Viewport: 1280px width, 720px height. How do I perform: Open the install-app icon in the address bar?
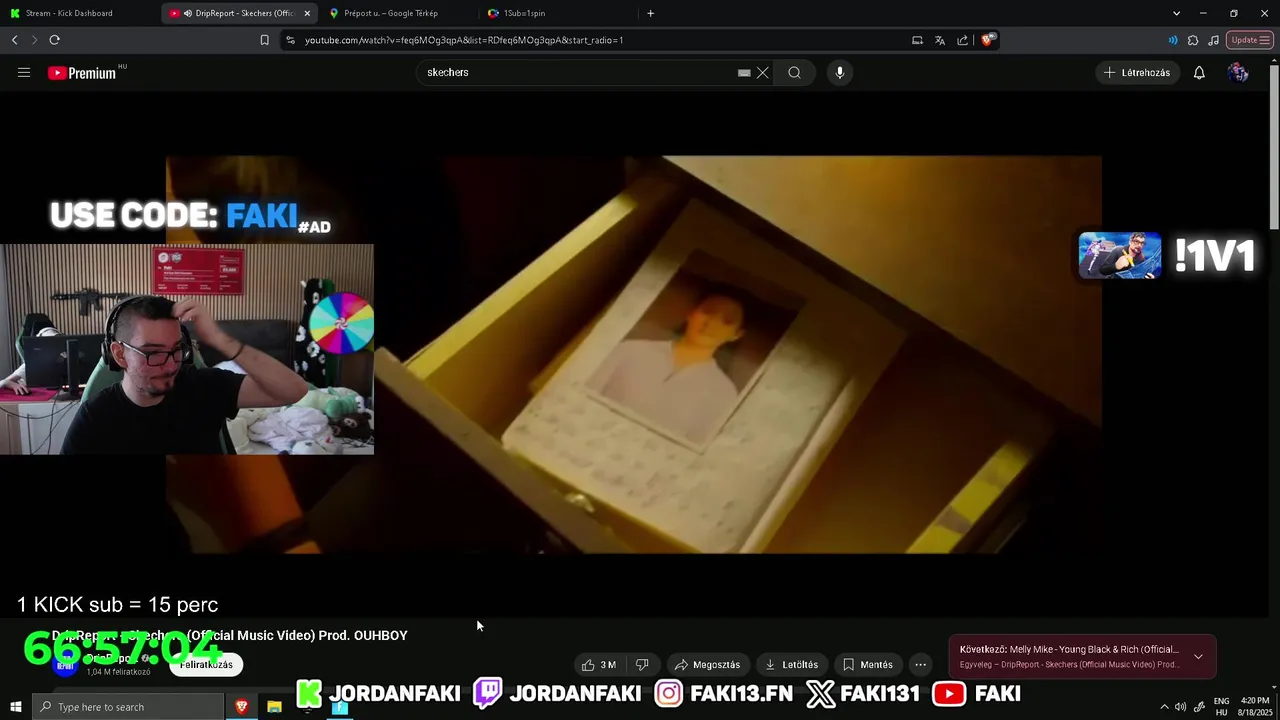pos(917,40)
